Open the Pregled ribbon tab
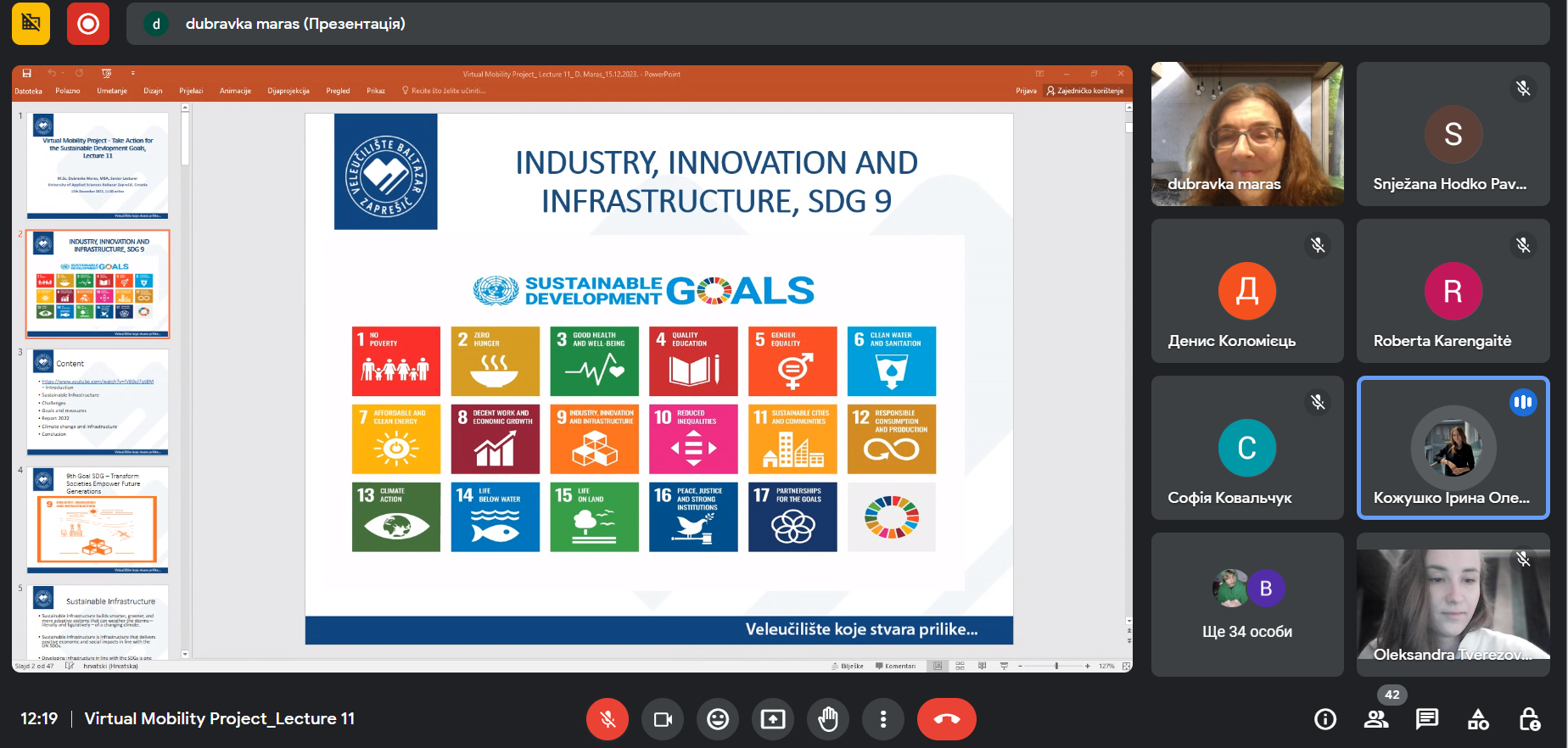 pos(338,91)
